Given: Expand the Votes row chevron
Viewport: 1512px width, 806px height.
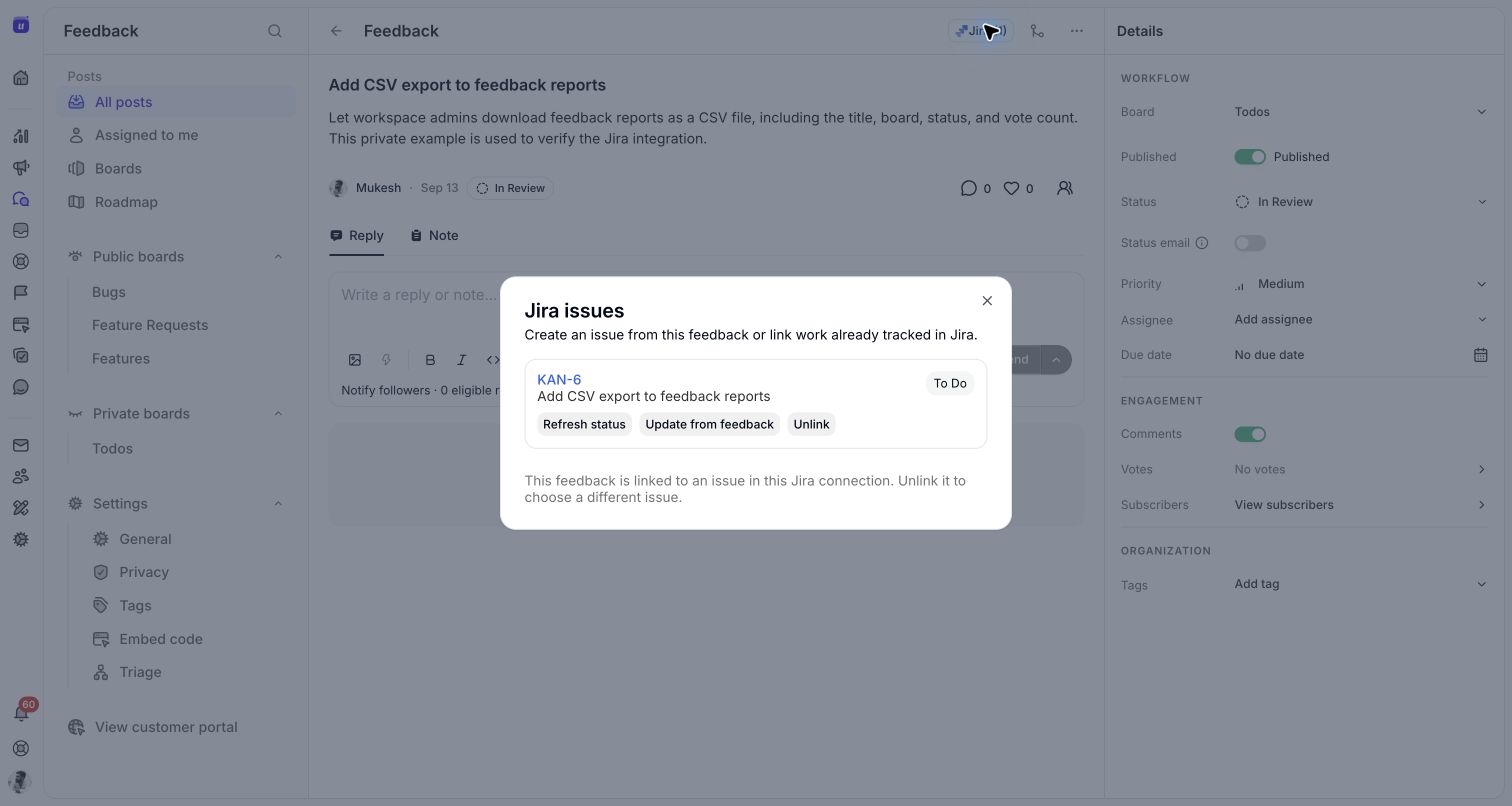Looking at the screenshot, I should click(1482, 469).
